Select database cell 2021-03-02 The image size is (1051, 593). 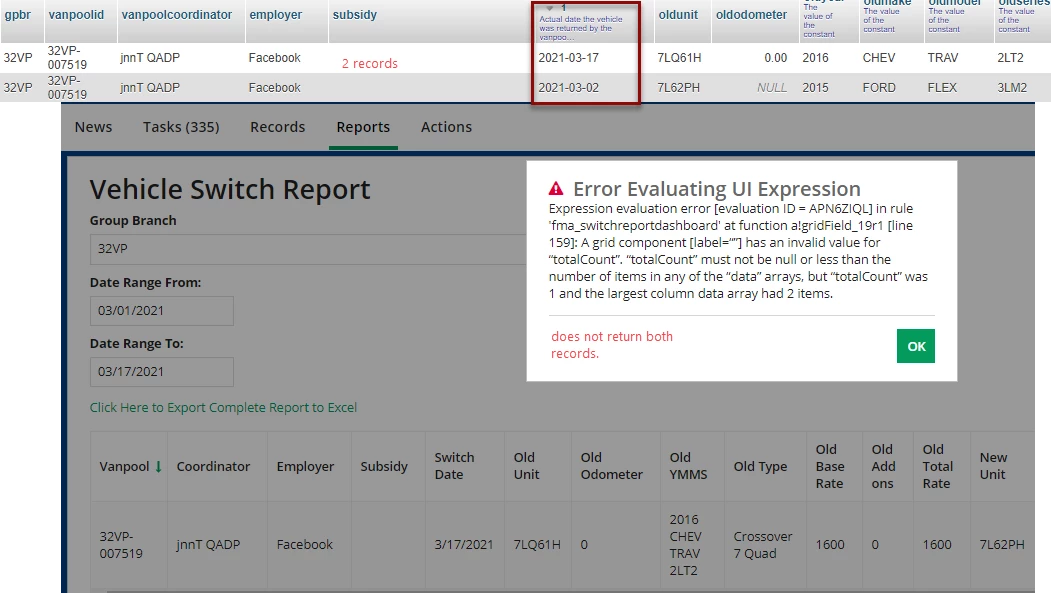[x=568, y=88]
